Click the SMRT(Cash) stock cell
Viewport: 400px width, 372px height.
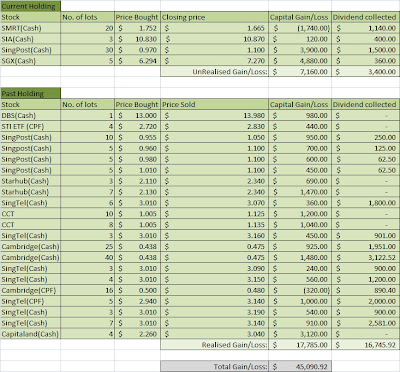[31, 28]
